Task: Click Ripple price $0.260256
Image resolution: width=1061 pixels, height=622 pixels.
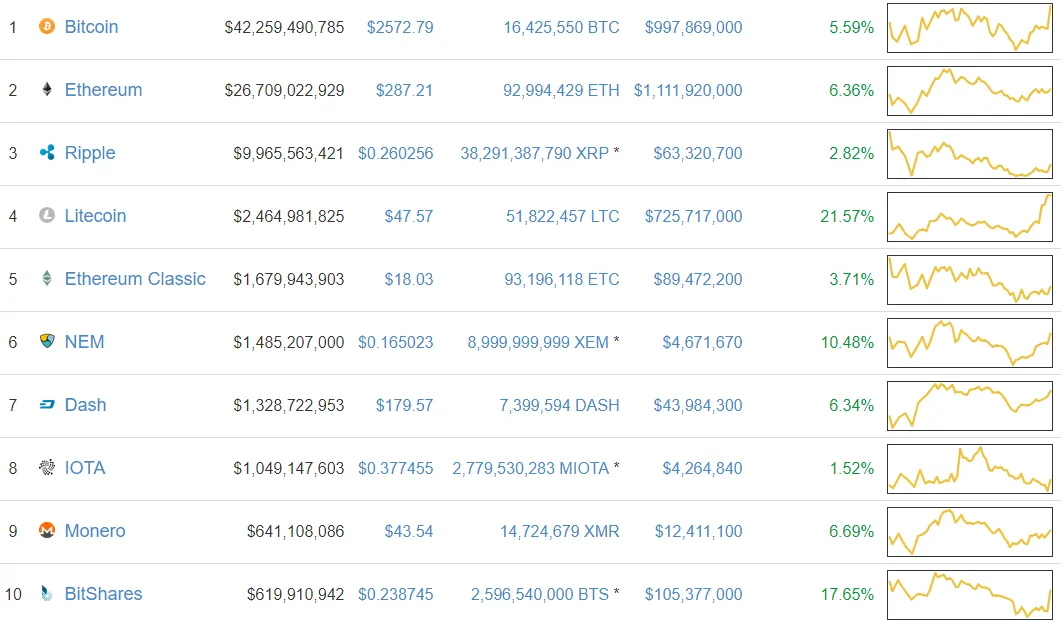Action: coord(396,153)
